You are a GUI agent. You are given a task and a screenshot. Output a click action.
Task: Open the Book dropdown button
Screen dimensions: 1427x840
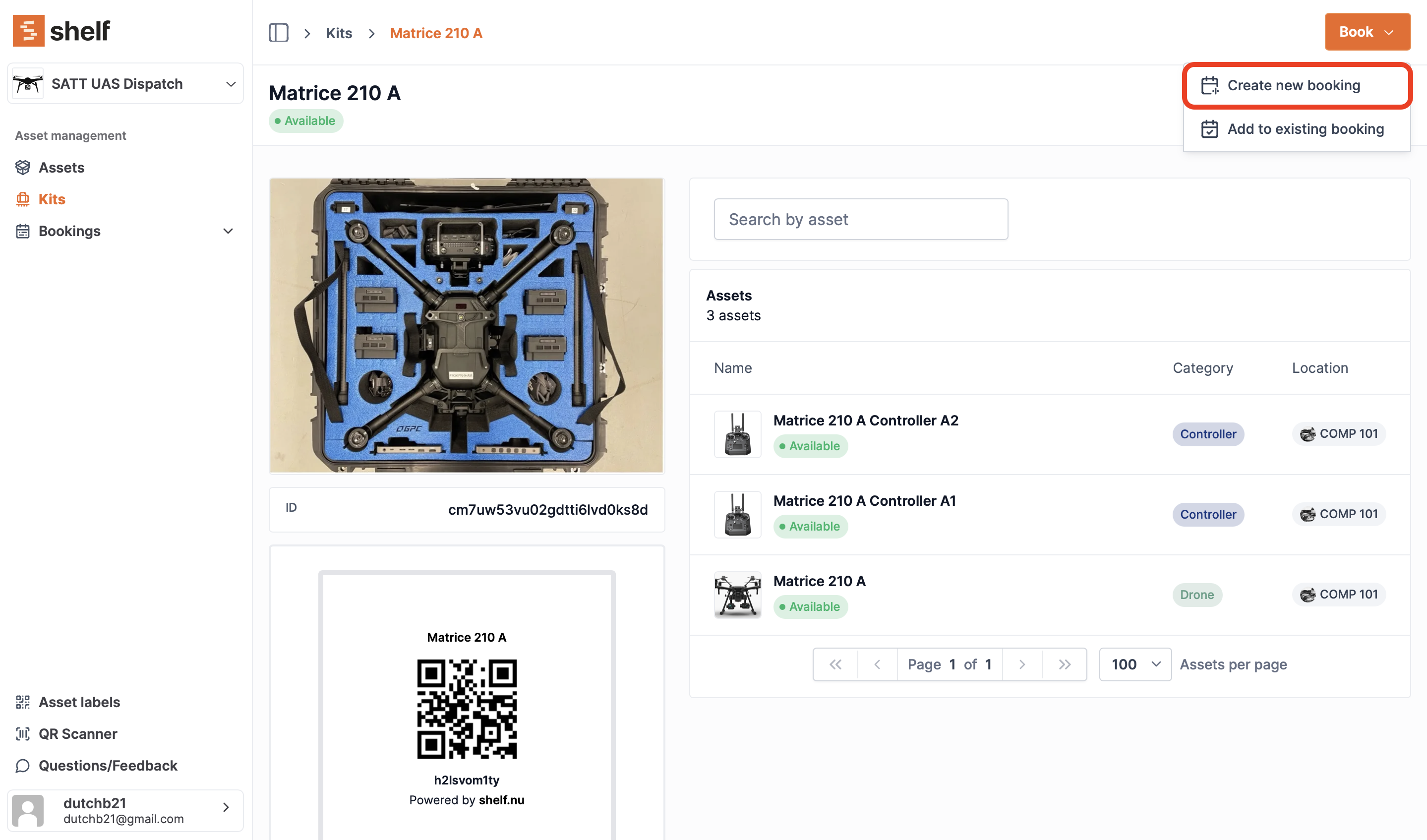click(1367, 32)
